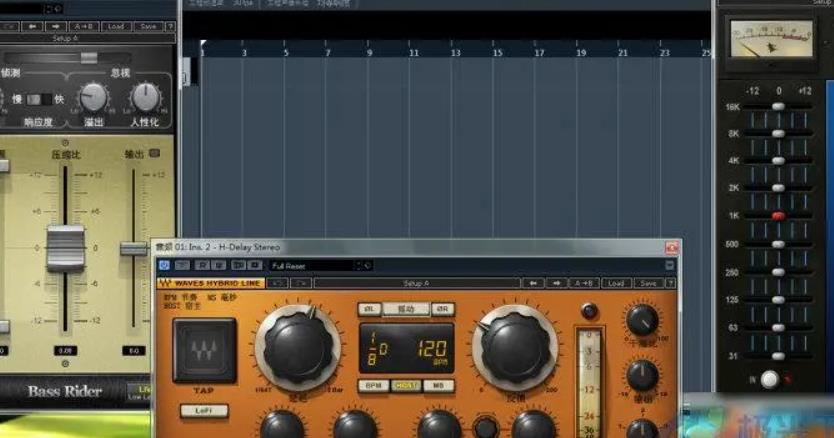Open the Setup A menu in H-Delay

[x=416, y=283]
